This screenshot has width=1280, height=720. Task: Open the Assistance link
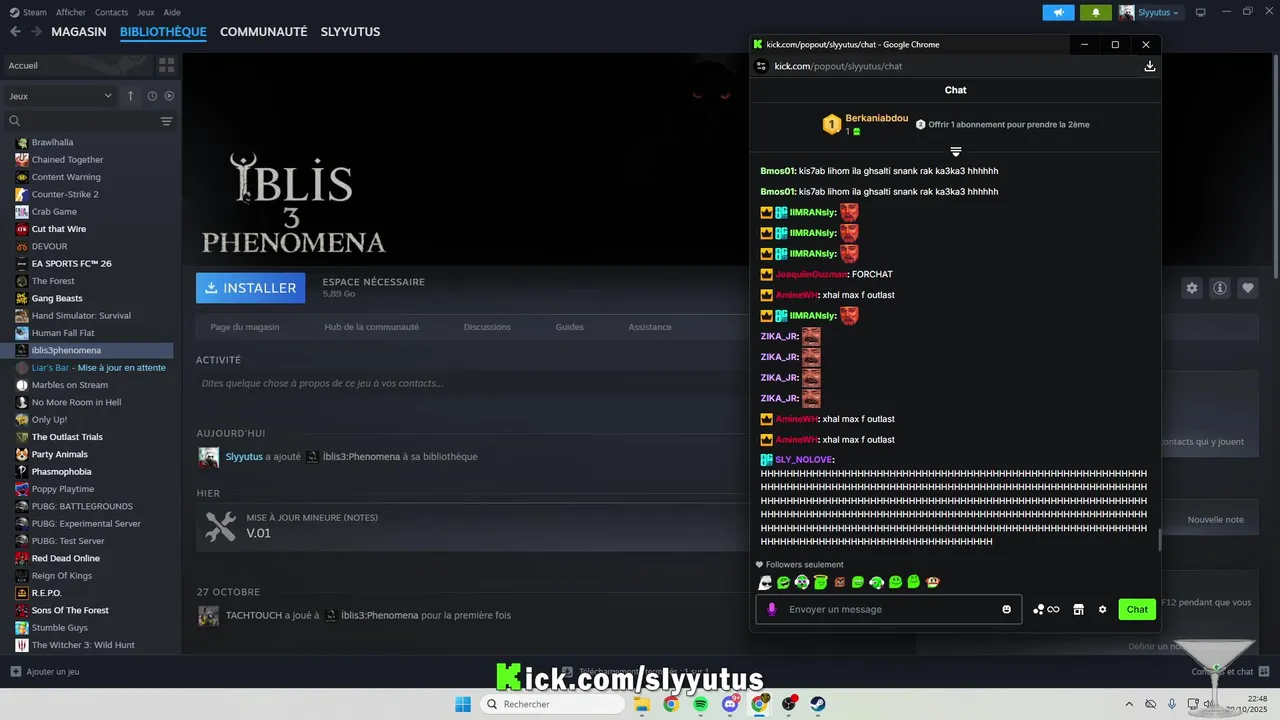[650, 327]
